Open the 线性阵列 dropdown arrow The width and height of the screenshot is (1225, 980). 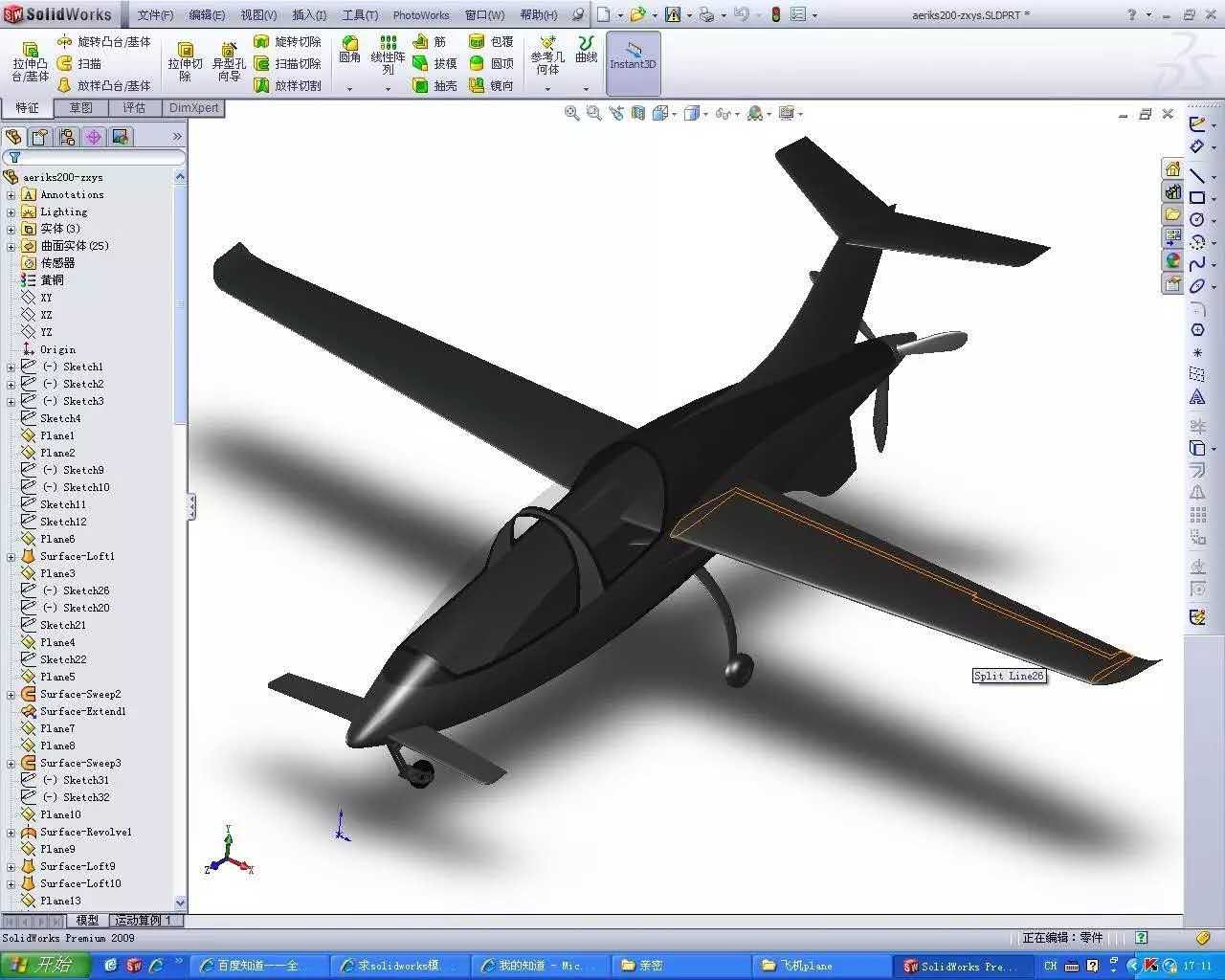[388, 89]
